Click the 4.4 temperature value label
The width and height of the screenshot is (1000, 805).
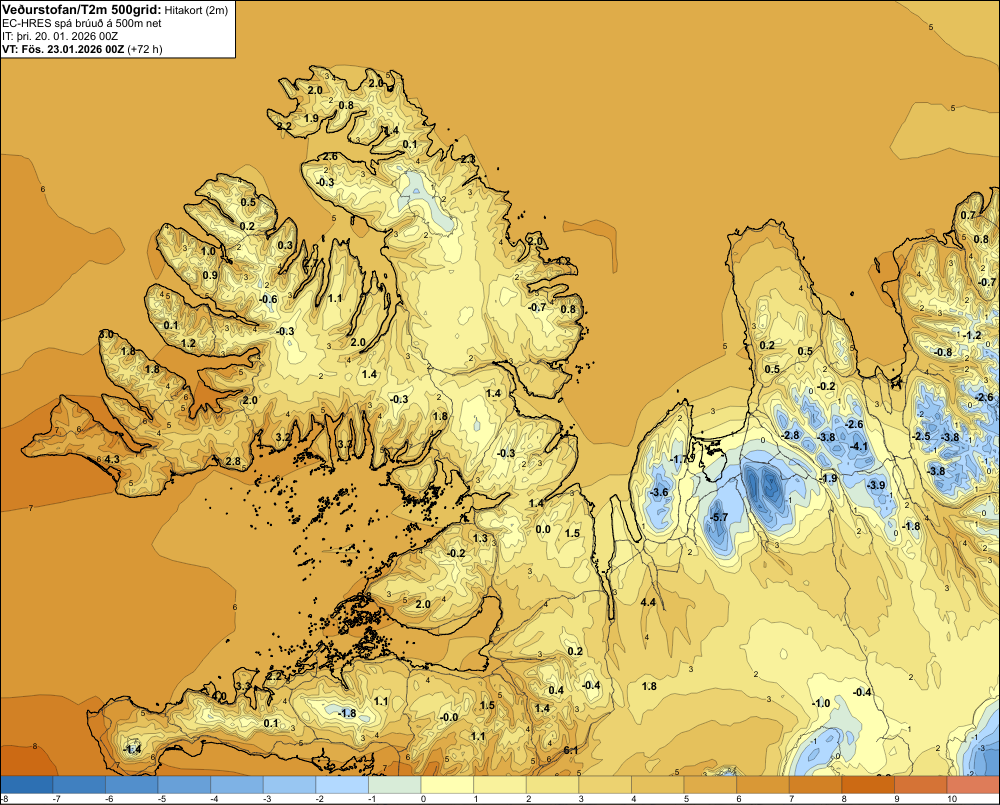[x=649, y=602]
